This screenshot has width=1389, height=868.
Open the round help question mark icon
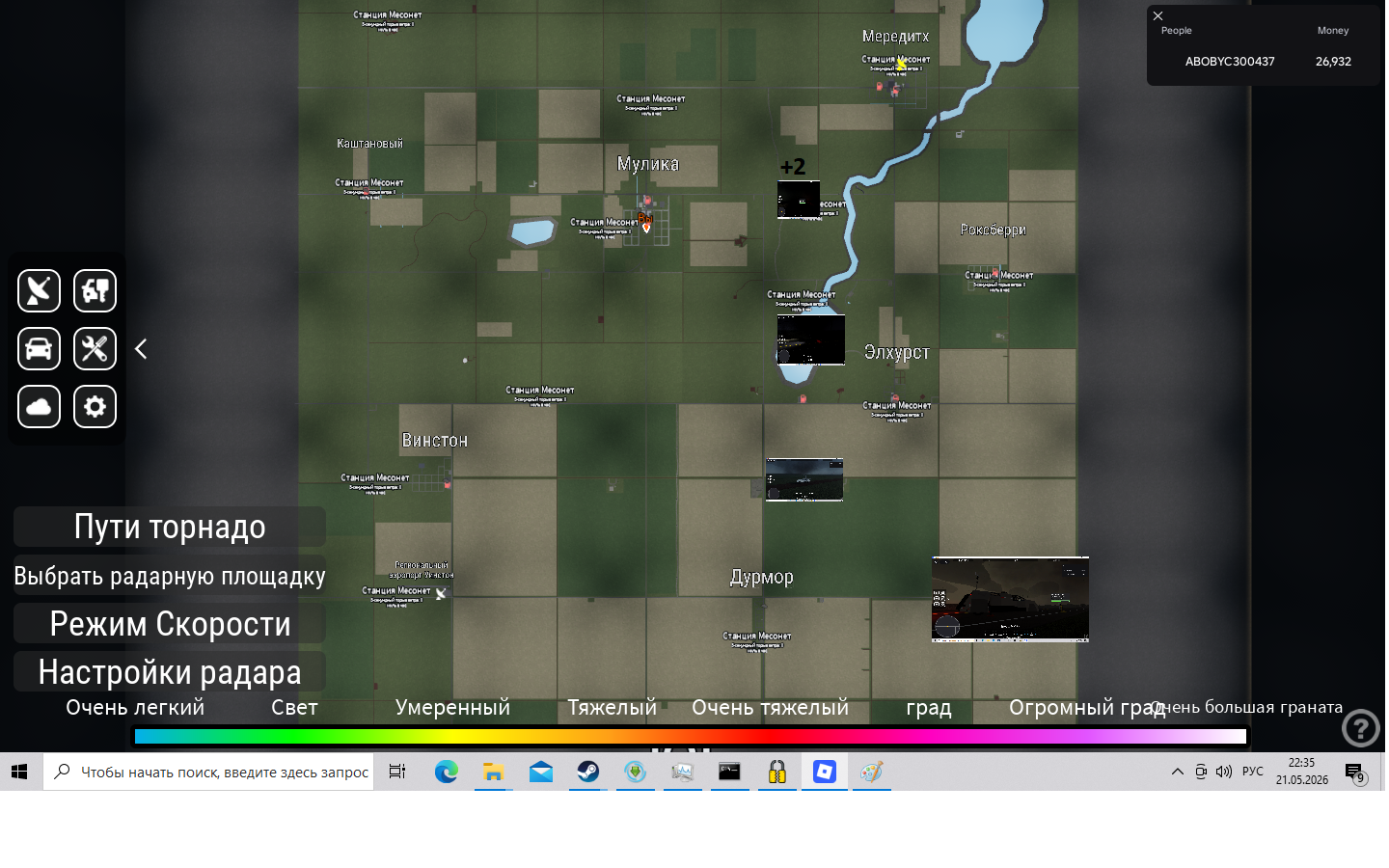[1360, 728]
